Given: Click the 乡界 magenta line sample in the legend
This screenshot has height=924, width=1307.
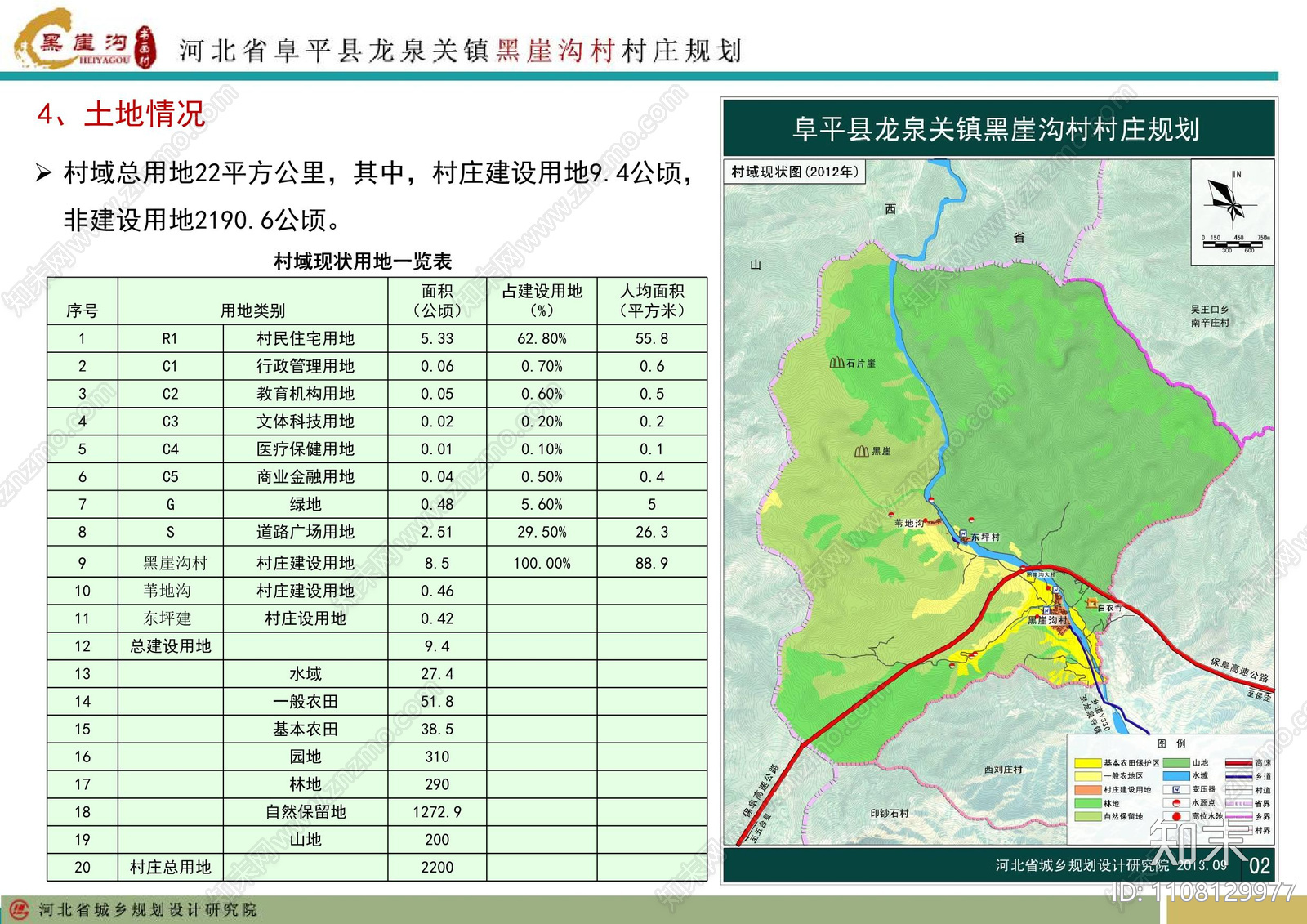Looking at the screenshot, I should pos(1238,816).
